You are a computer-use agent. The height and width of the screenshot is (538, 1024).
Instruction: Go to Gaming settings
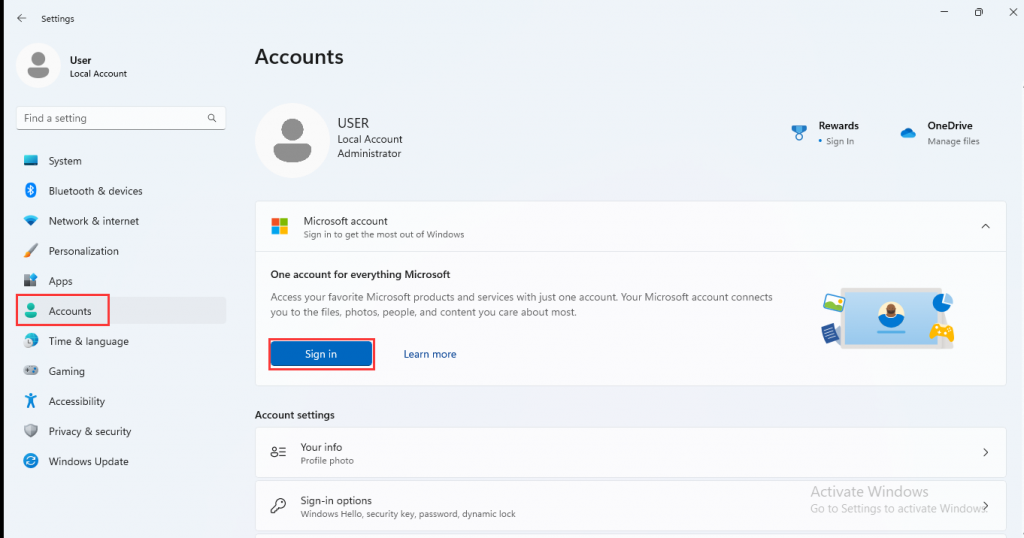point(121,371)
